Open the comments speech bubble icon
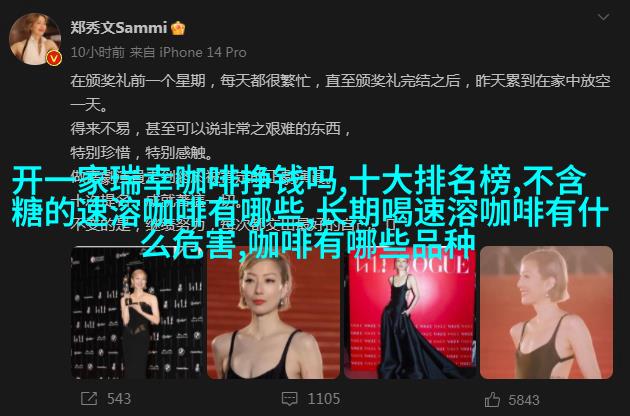The width and height of the screenshot is (630, 416). point(289,399)
